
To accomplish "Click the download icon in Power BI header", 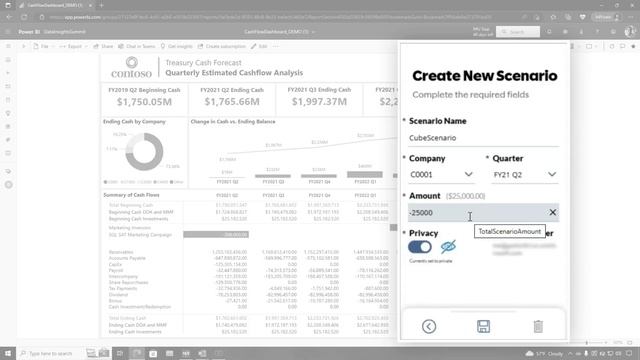I will click(x=581, y=32).
